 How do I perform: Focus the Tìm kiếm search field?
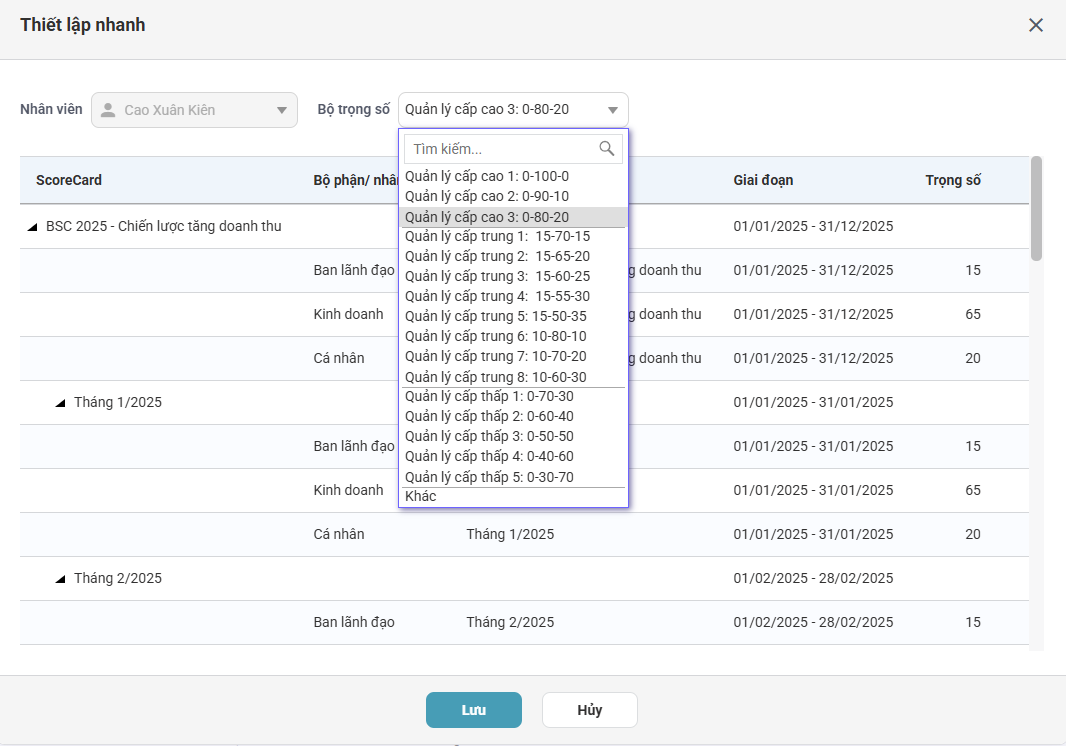500,149
